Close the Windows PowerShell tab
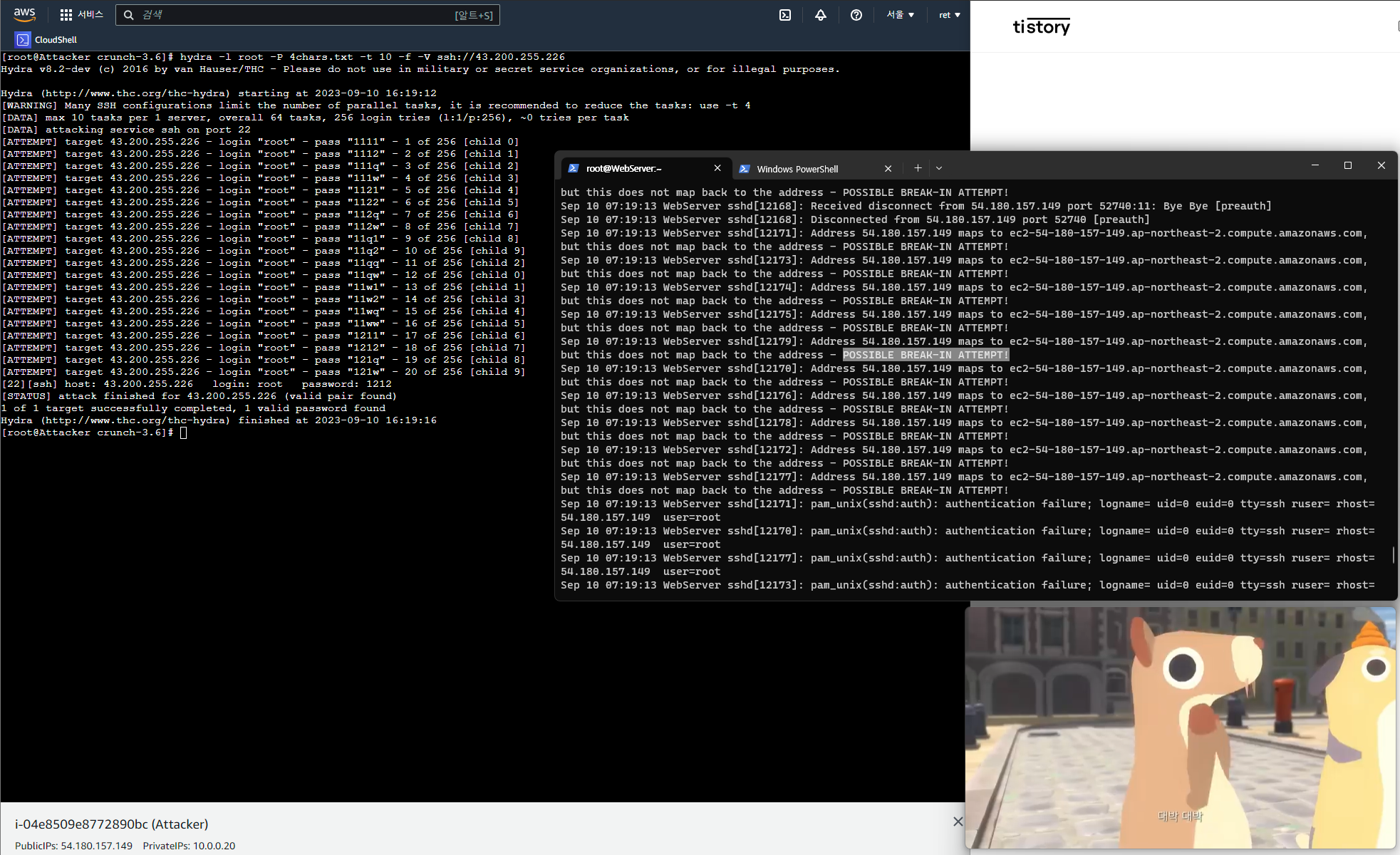 [x=888, y=169]
